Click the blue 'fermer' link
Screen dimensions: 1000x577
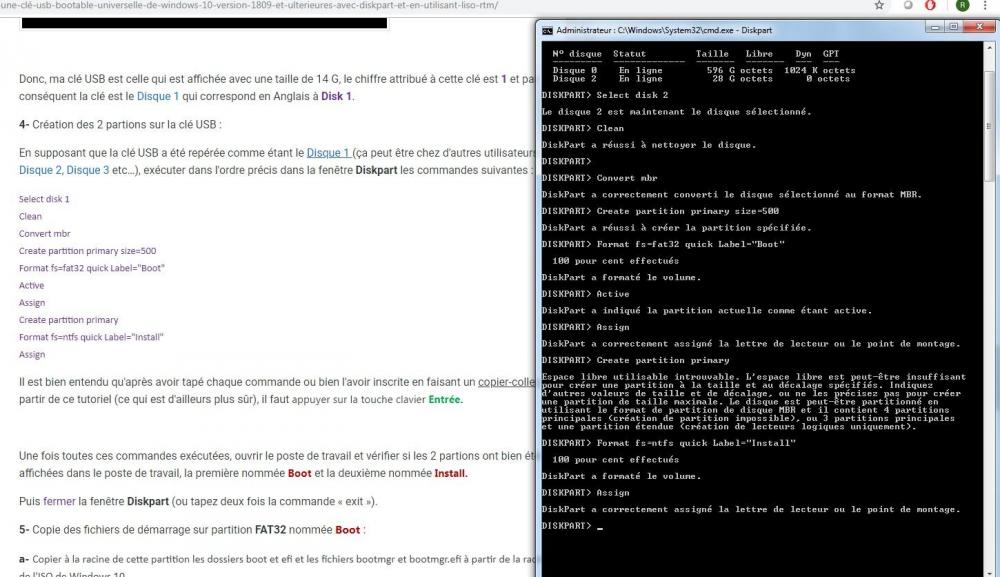tap(59, 501)
